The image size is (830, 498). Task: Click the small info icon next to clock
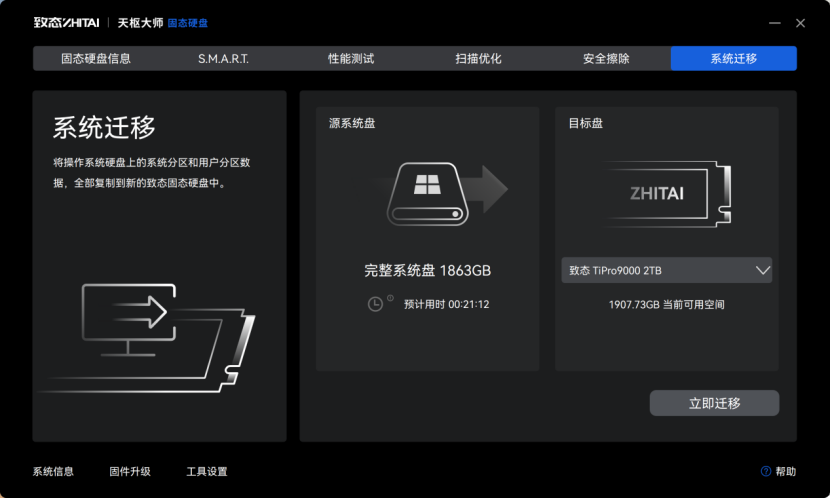tap(390, 298)
